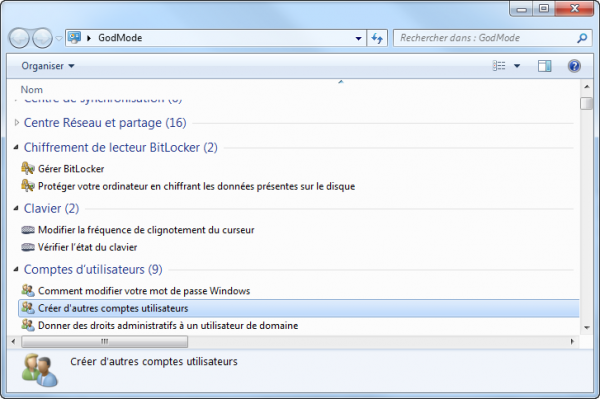600x399 pixels.
Task: Select Vérifier l'état du clavier
Action: pyautogui.click(x=87, y=248)
